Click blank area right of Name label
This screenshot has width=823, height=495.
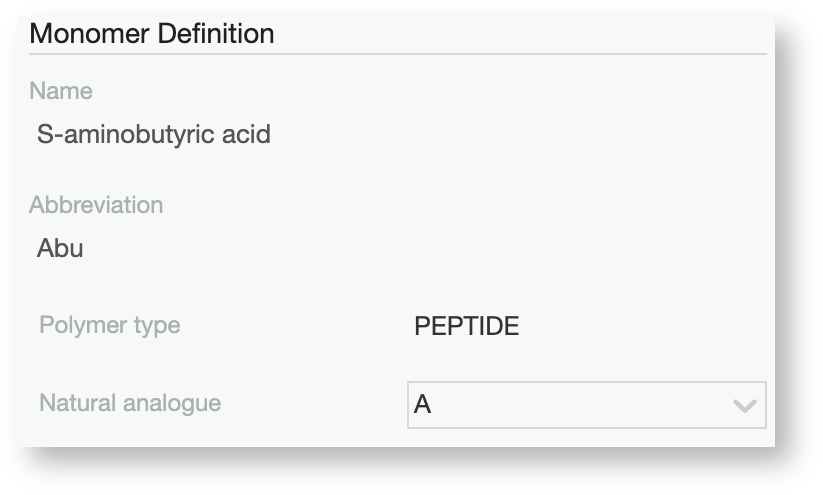[x=400, y=91]
